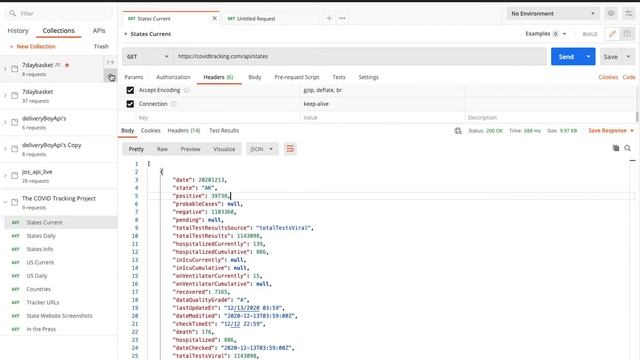This screenshot has width=640, height=360.
Task: Open the Send button dropdown arrow
Action: (588, 56)
